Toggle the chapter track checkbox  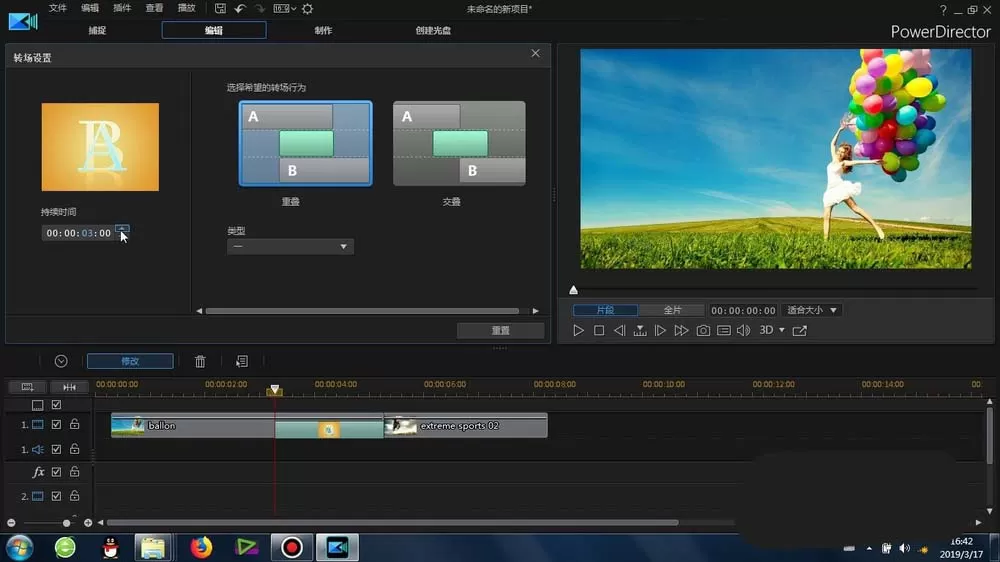56,404
